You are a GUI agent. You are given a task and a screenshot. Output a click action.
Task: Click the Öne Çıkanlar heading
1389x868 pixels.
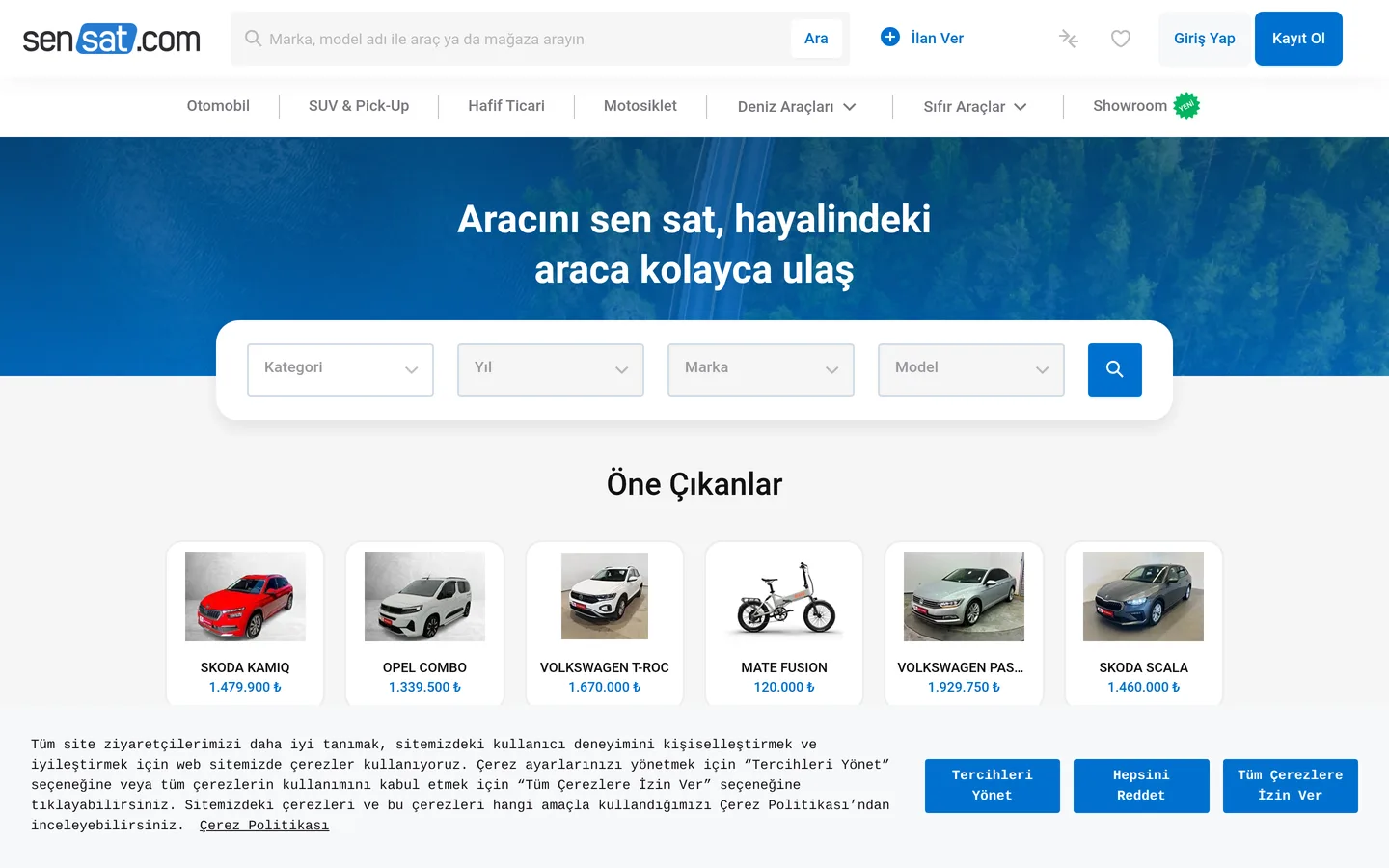click(x=694, y=484)
